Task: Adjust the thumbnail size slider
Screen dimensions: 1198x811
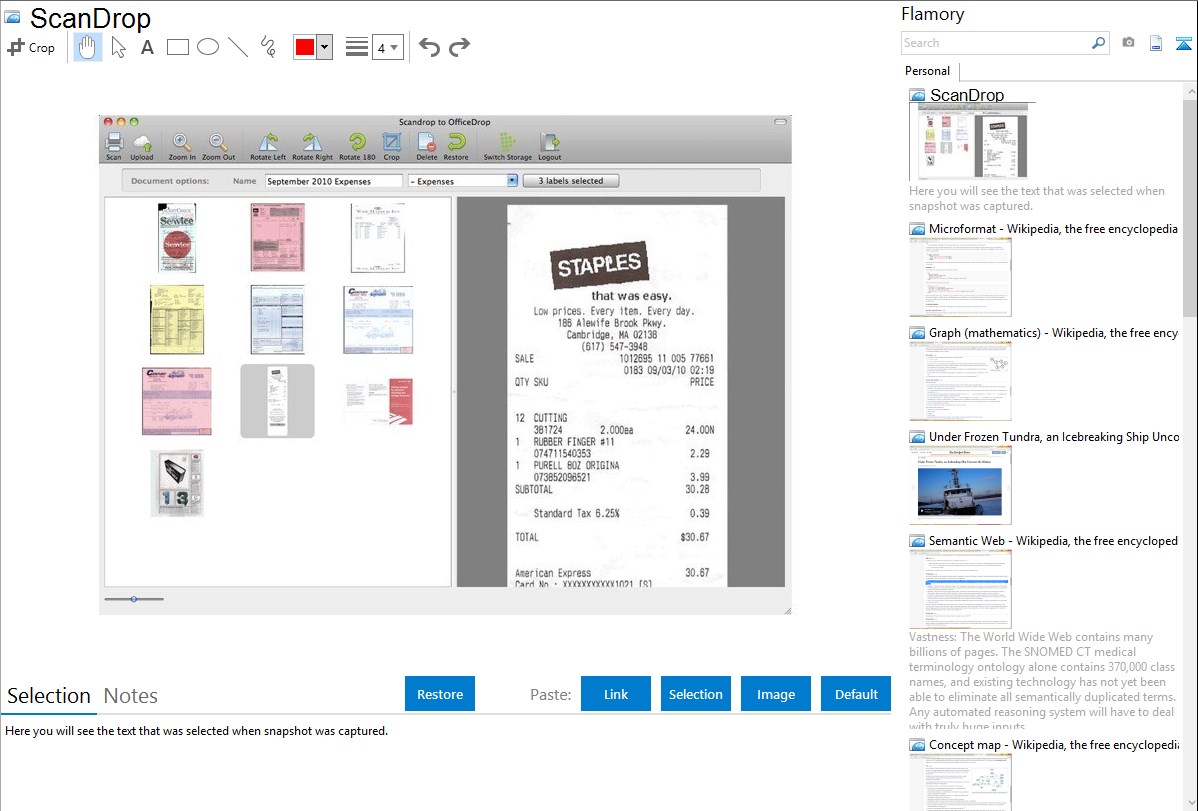Action: tap(134, 599)
